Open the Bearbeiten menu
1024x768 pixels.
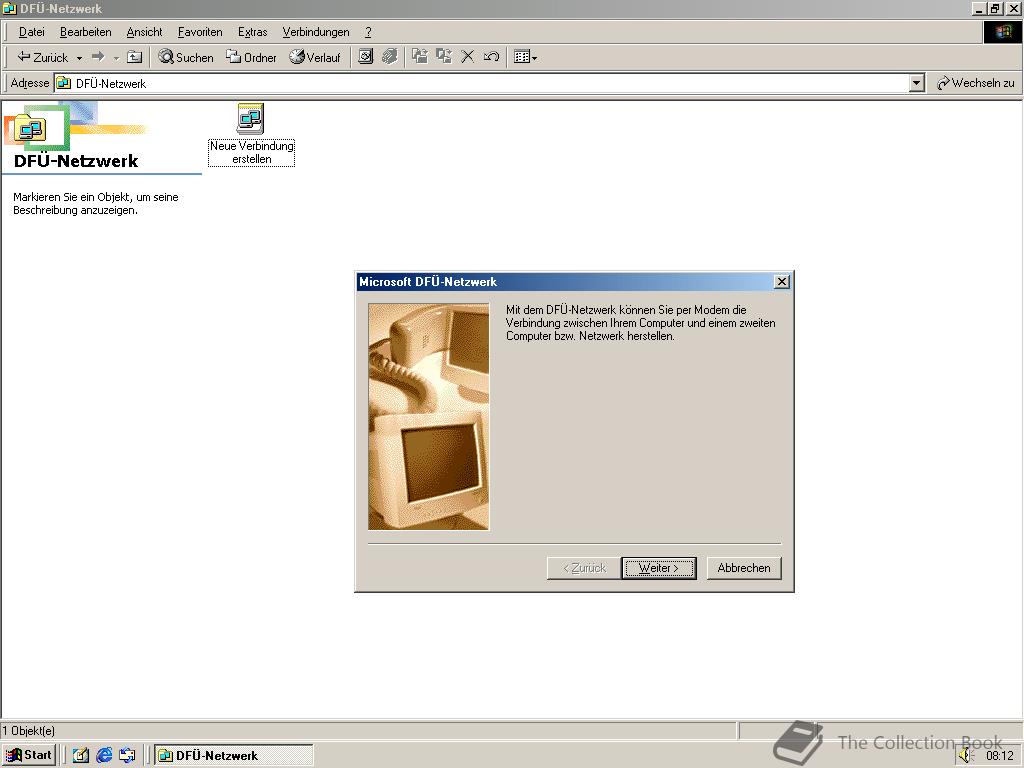pos(86,32)
